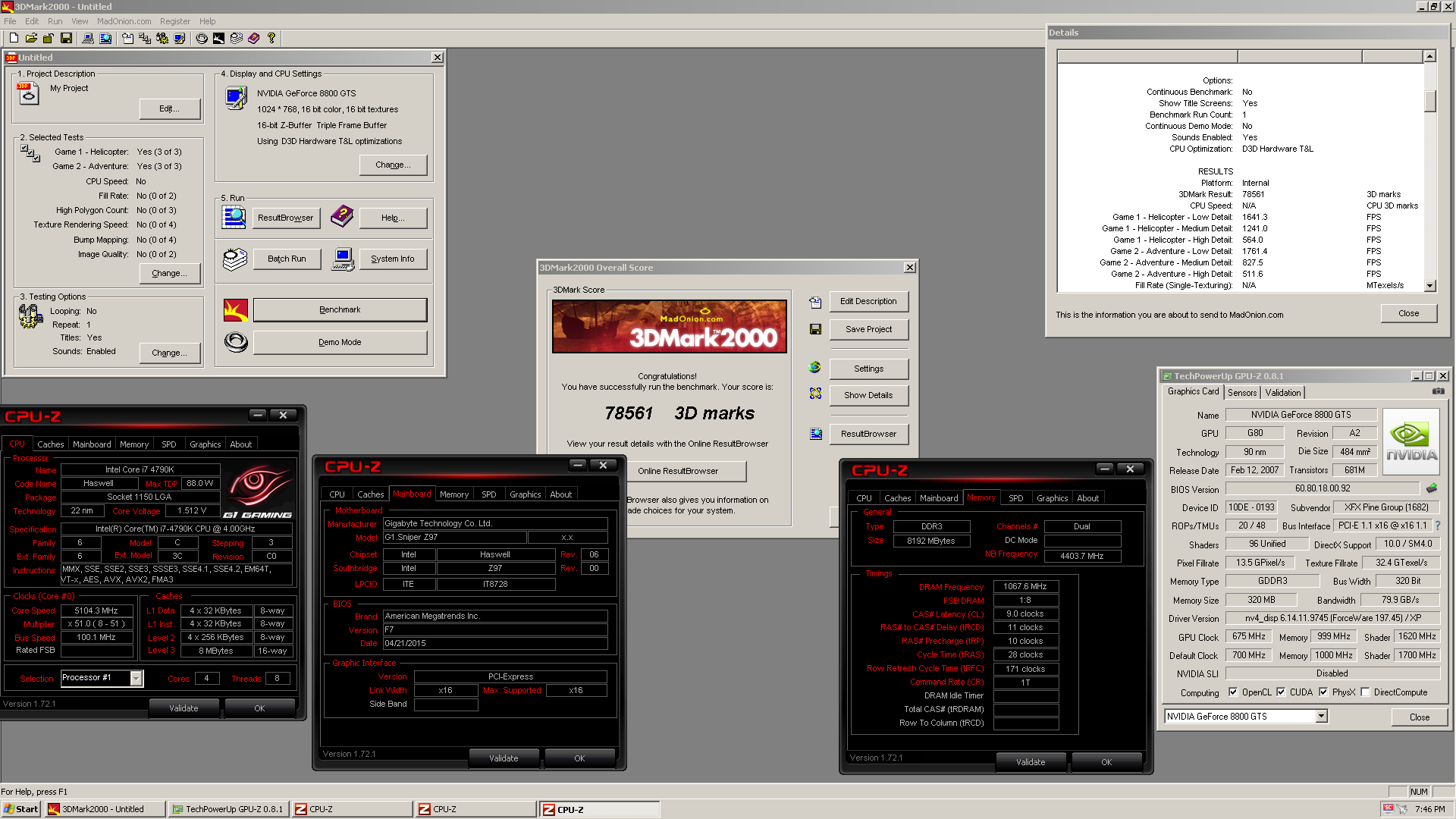This screenshot has width=1456, height=819.
Task: Click the NVIDIA logo in GPU-Z
Action: 1410,442
